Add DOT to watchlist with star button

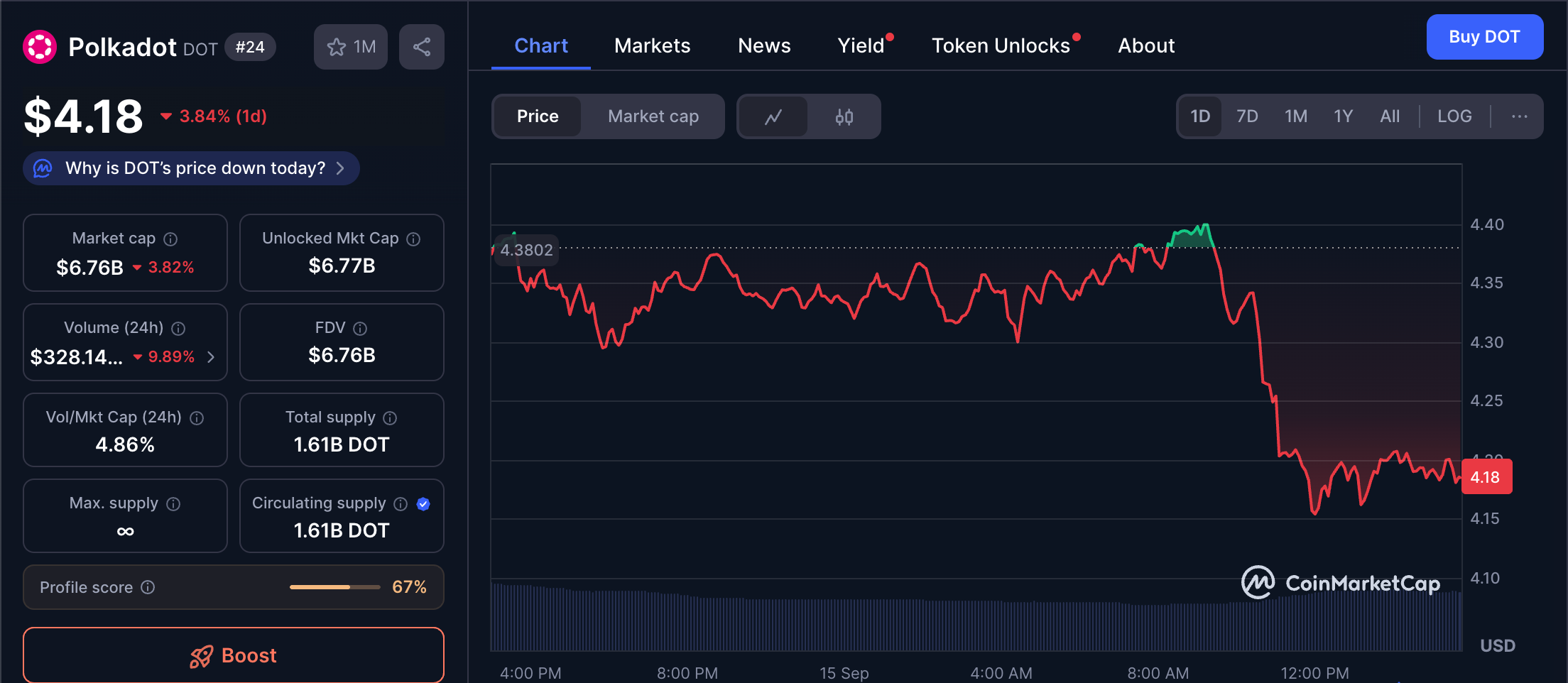pos(351,47)
